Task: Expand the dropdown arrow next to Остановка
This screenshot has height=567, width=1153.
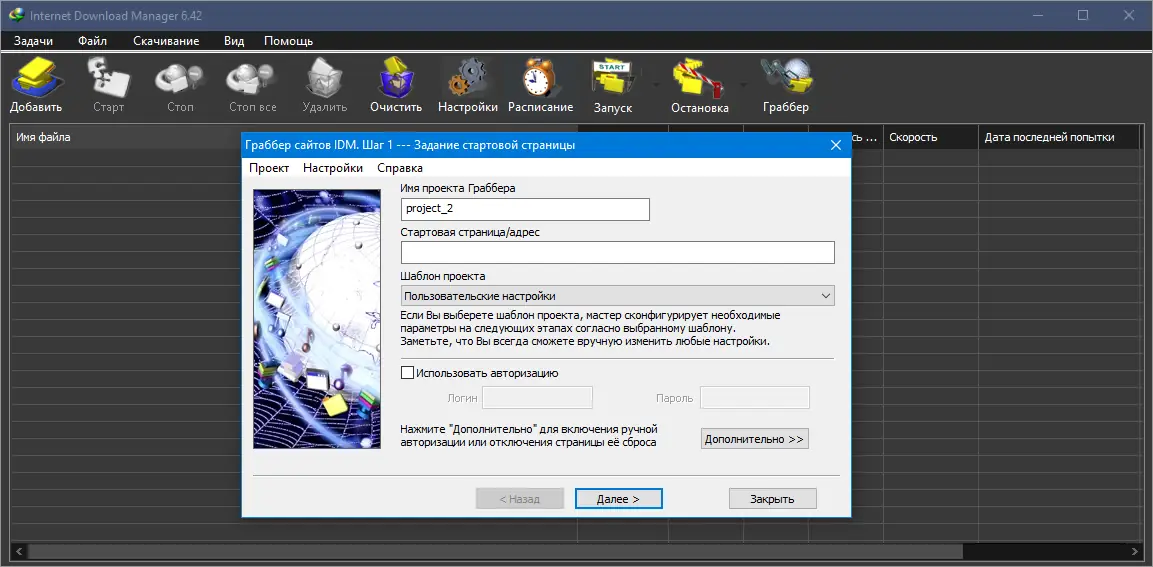Action: click(x=743, y=84)
